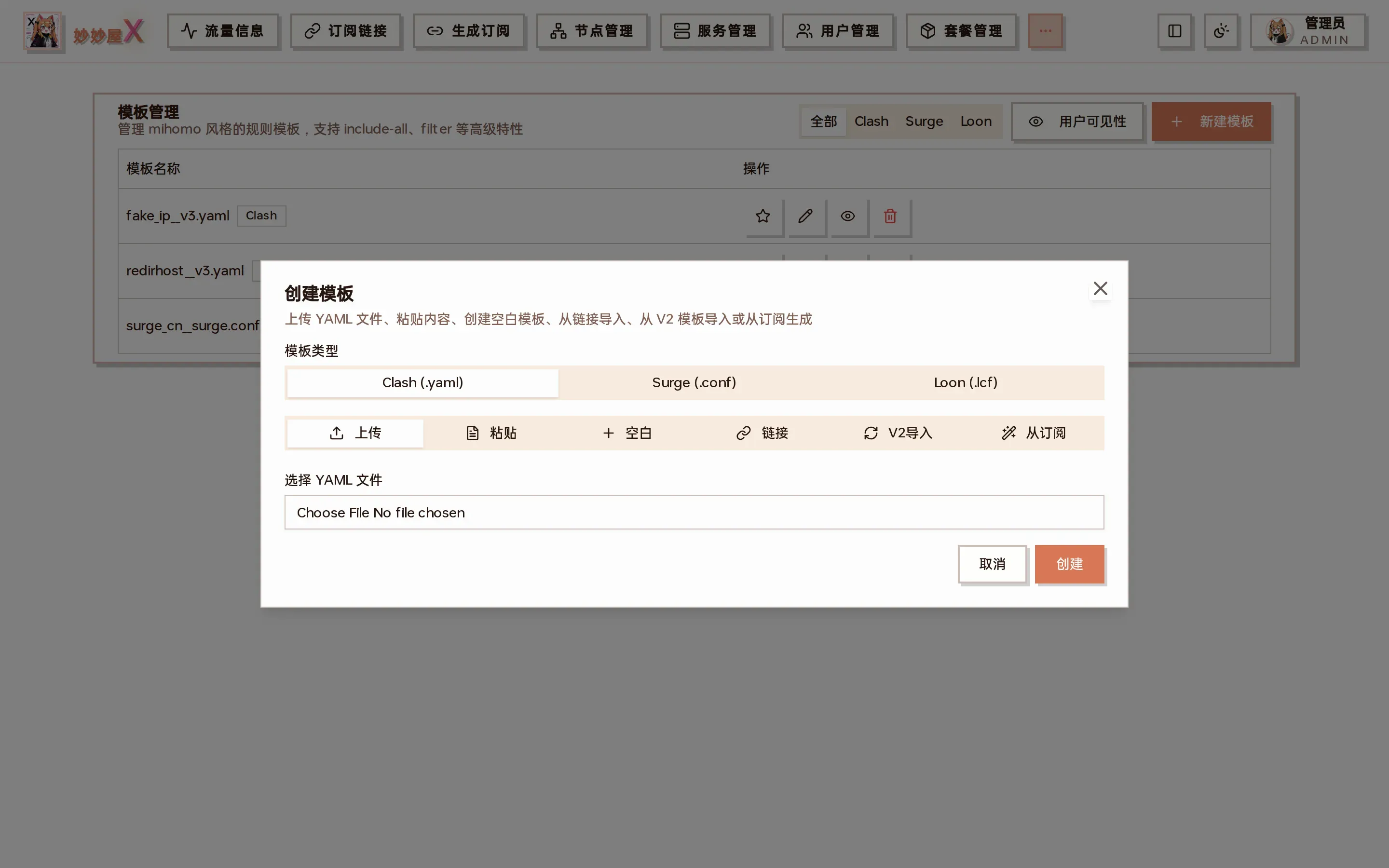Expand the more-options ellipsis menu

[x=1045, y=31]
